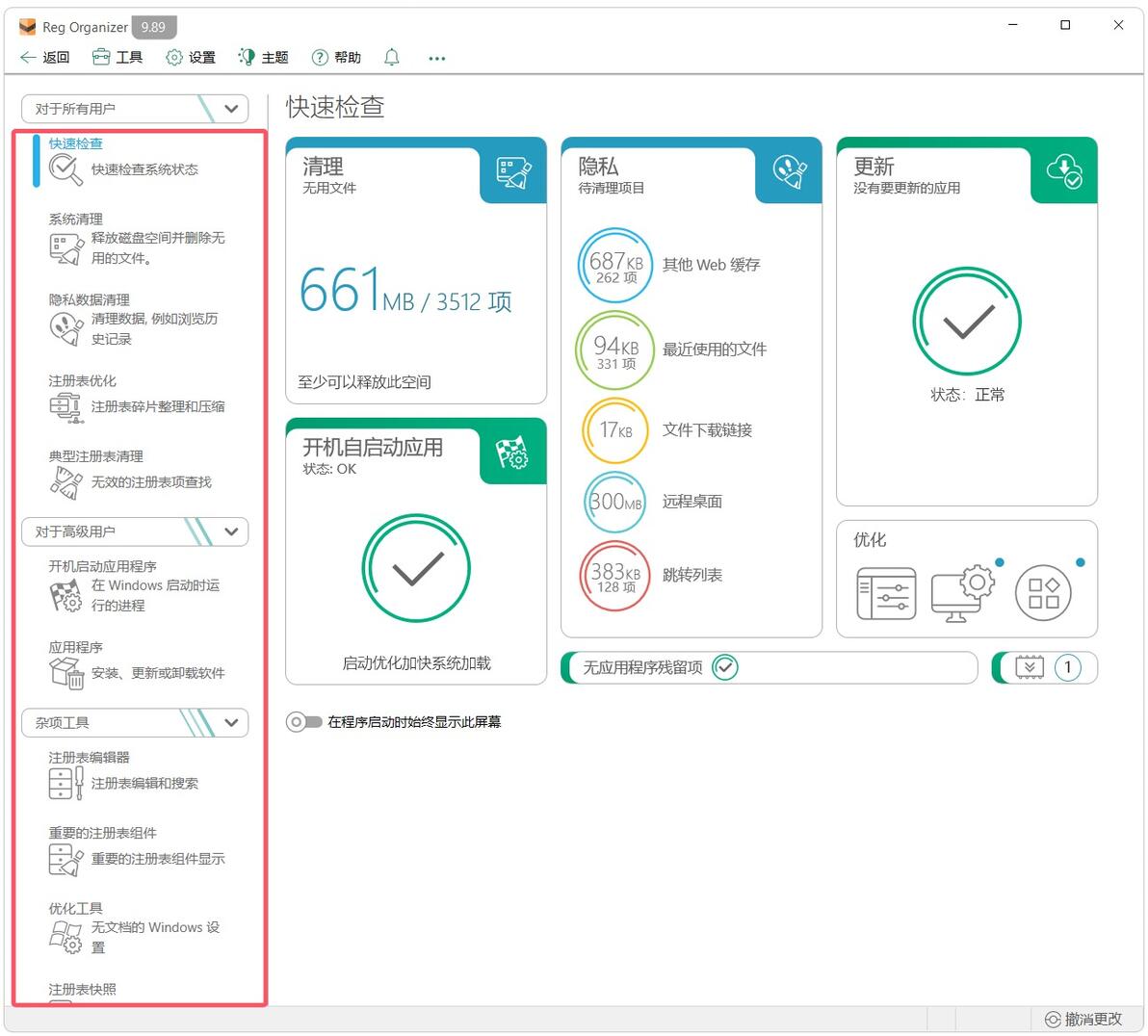Click the three-dots more options icon
The height and width of the screenshot is (1036, 1148).
click(x=437, y=58)
